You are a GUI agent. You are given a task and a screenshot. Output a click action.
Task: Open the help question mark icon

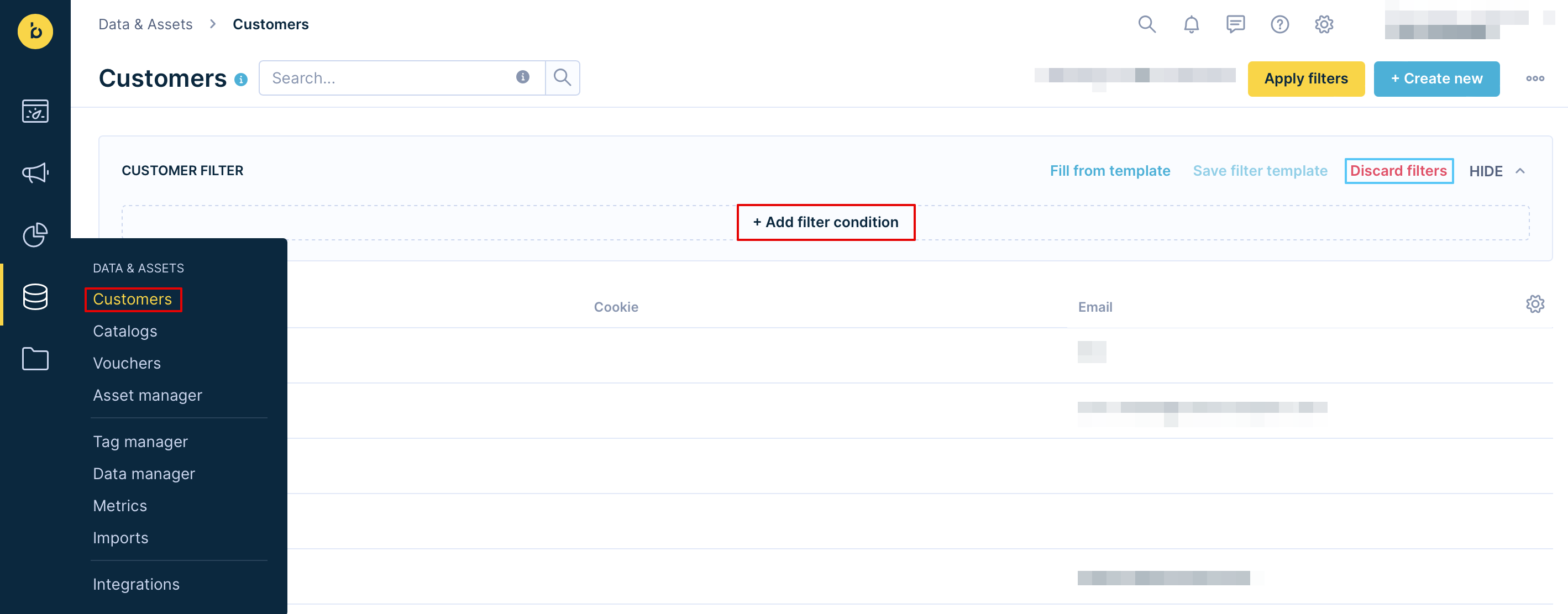(x=1279, y=25)
